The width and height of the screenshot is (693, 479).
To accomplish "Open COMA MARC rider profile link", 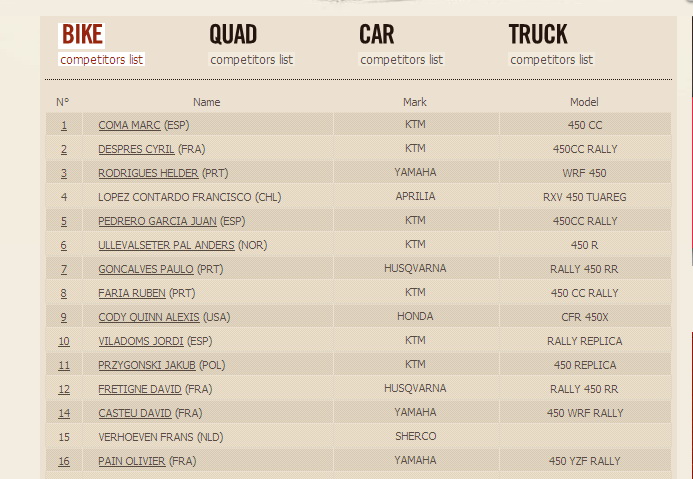I will click(x=129, y=125).
